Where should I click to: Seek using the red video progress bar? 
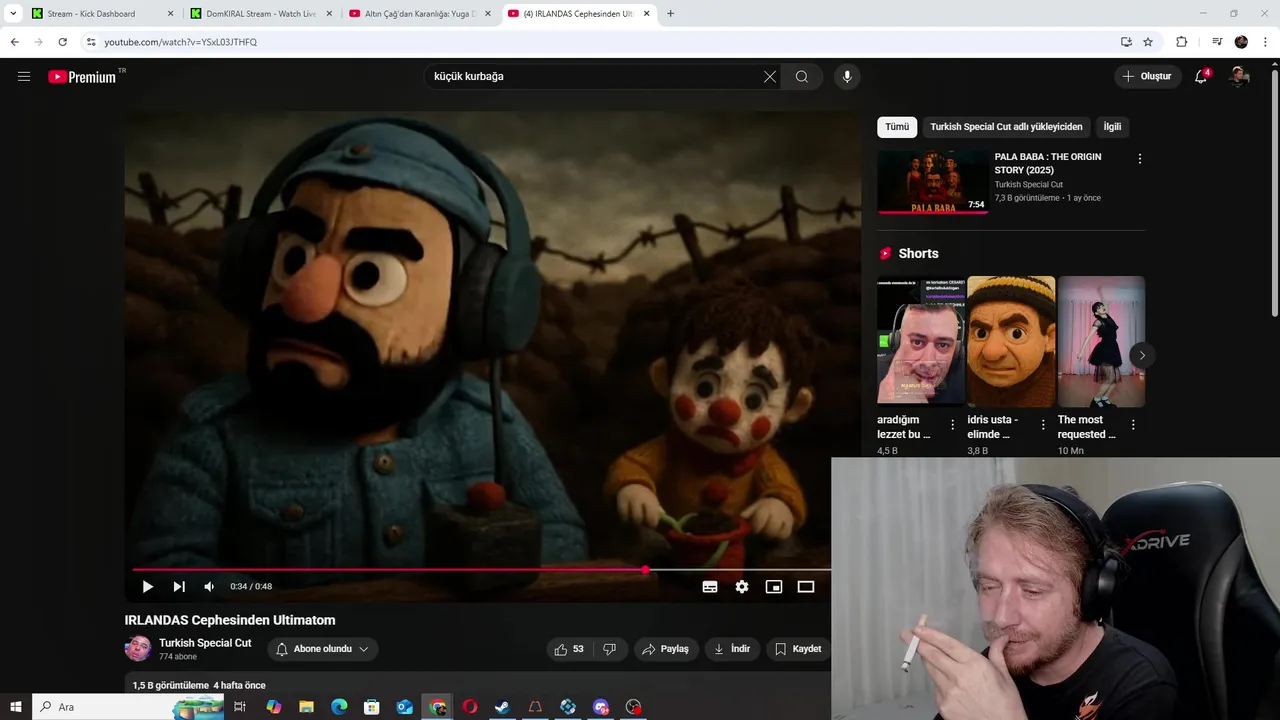coord(481,570)
